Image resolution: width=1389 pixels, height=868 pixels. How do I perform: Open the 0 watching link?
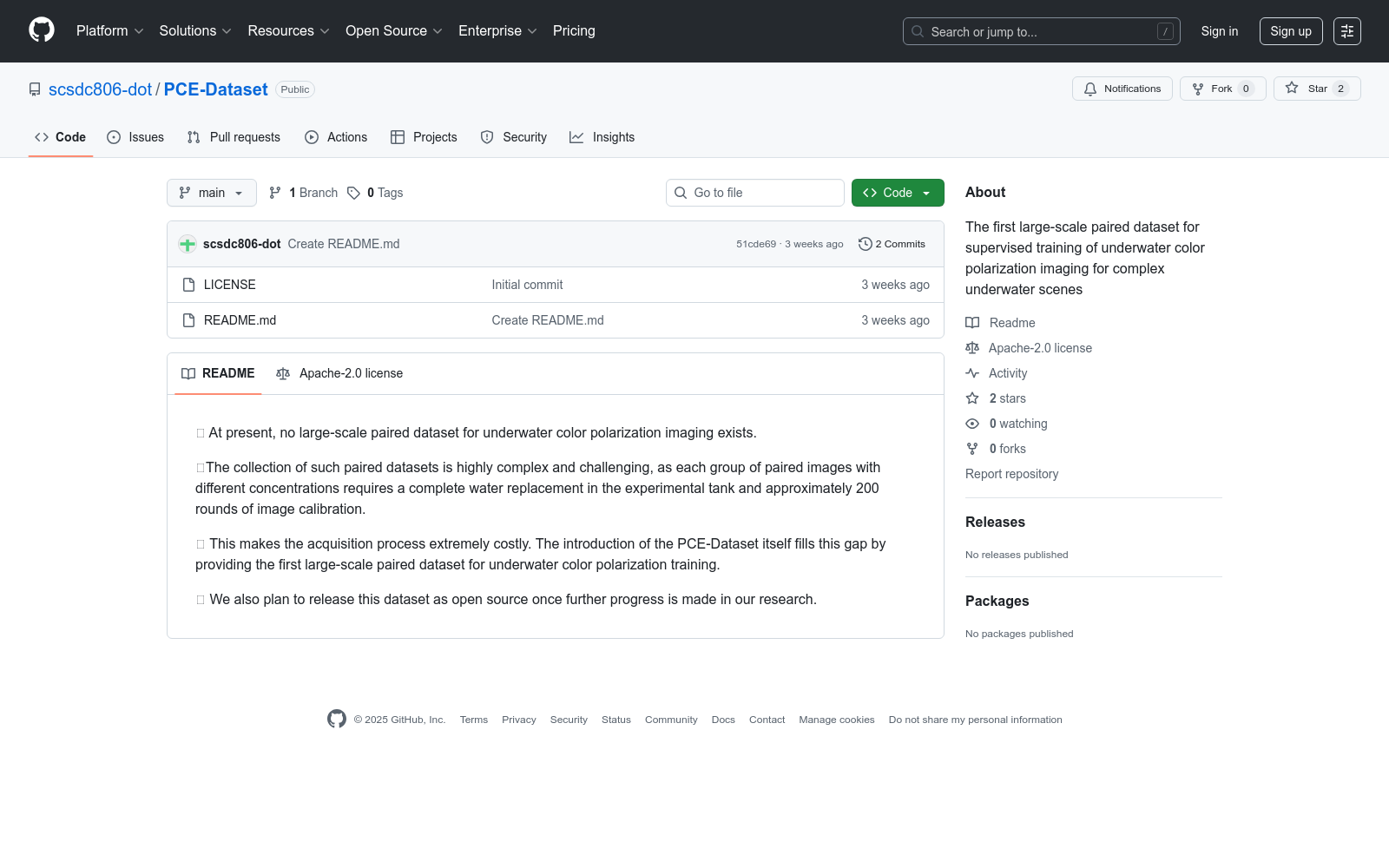coord(1006,424)
